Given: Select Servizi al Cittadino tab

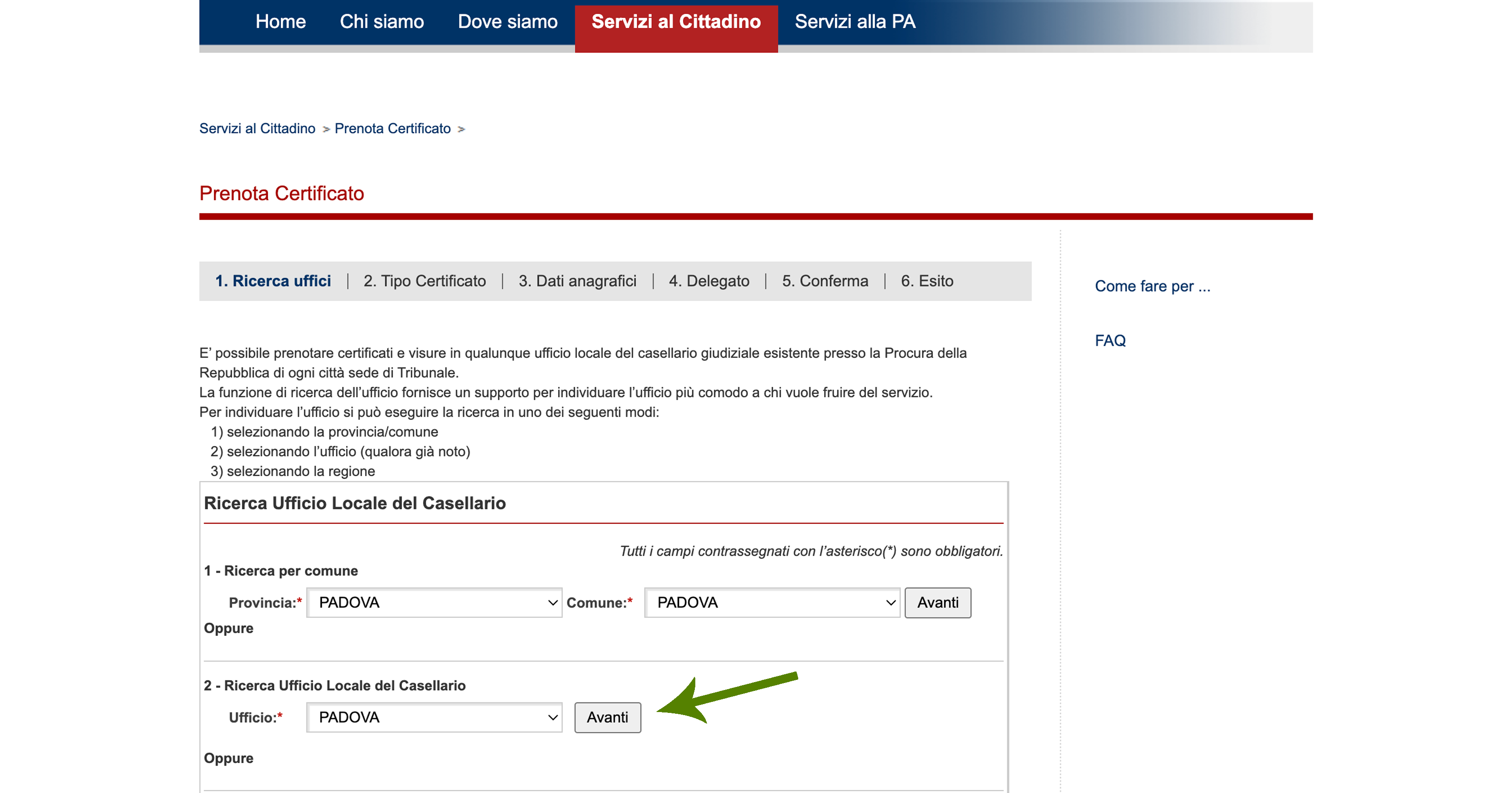Looking at the screenshot, I should (676, 22).
